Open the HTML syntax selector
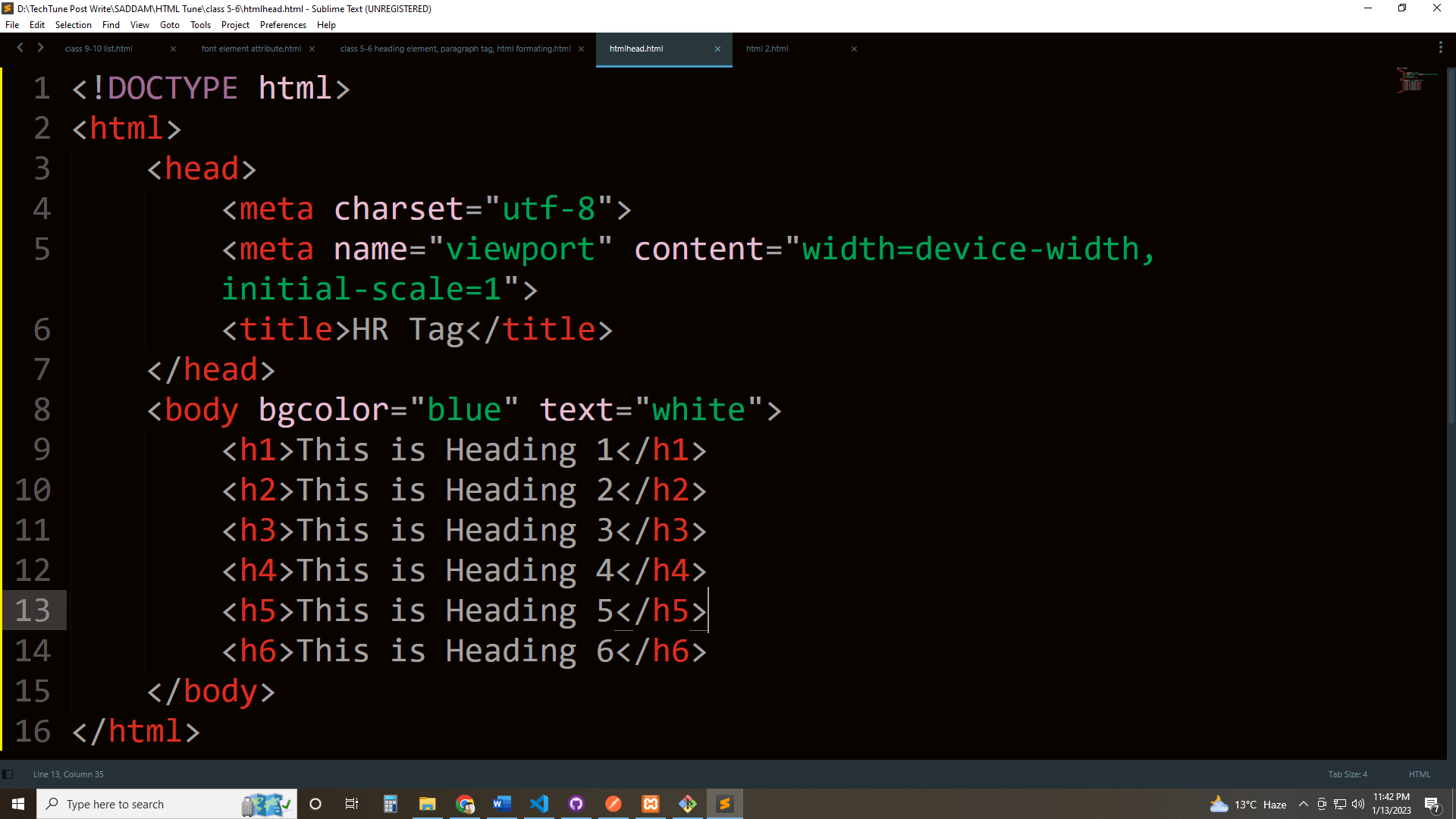Viewport: 1456px width, 819px height. pos(1419,774)
